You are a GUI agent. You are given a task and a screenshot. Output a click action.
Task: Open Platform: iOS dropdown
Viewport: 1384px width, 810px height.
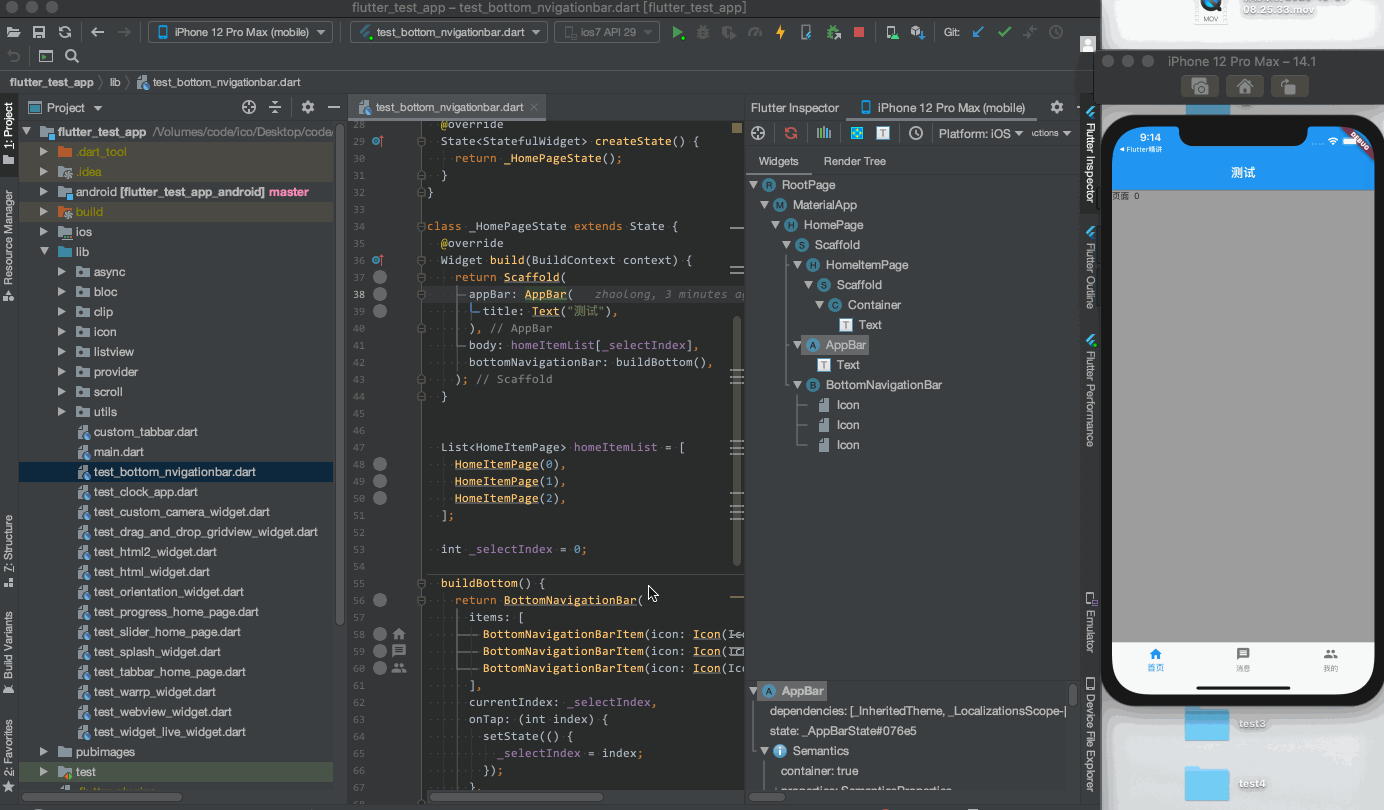click(x=980, y=133)
